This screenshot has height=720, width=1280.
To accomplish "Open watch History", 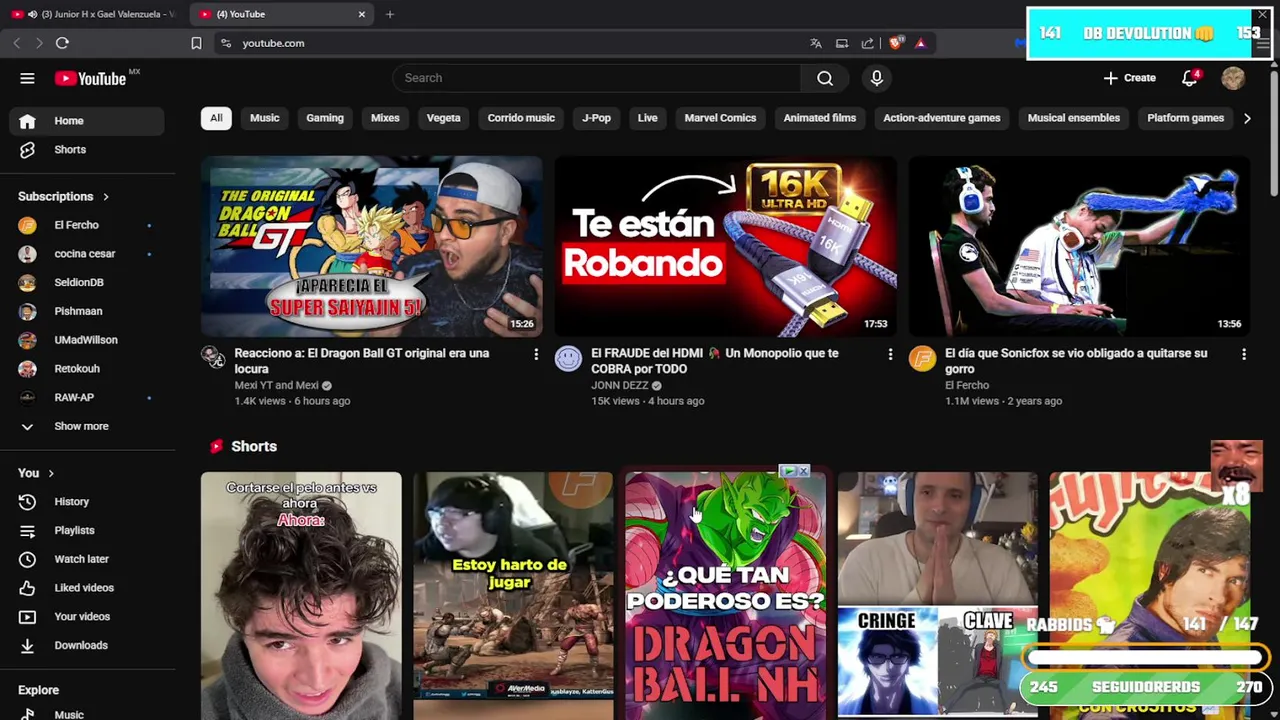I will pyautogui.click(x=88, y=502).
